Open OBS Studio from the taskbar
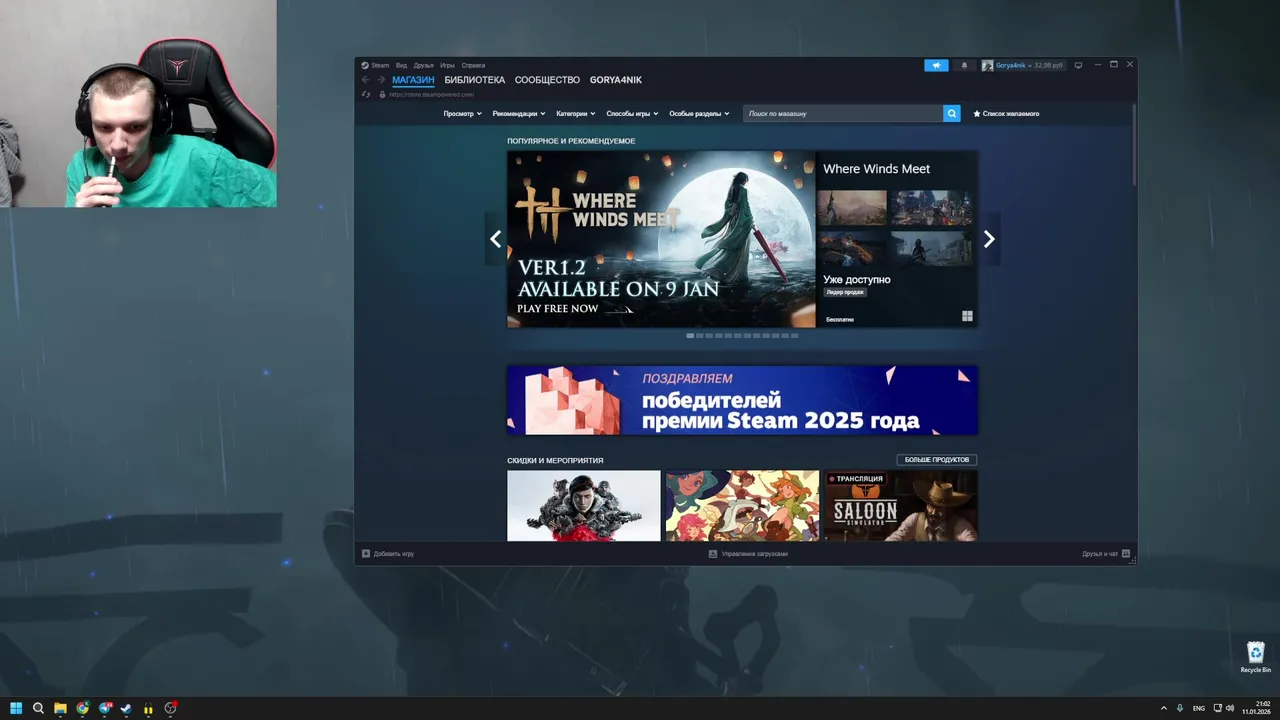This screenshot has height=720, width=1280. click(170, 708)
